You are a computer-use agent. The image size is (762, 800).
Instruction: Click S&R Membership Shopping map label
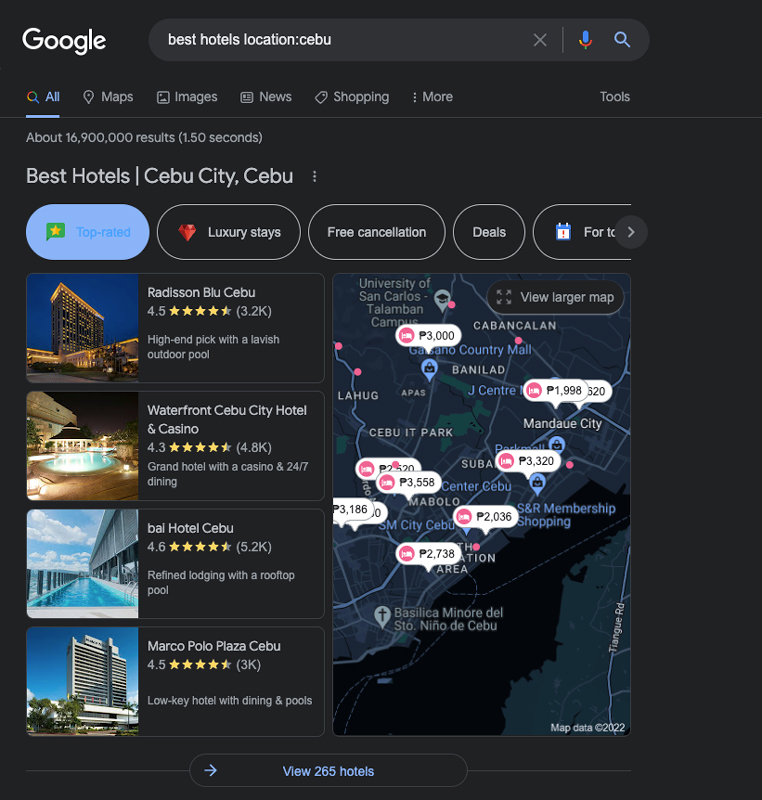tap(566, 515)
